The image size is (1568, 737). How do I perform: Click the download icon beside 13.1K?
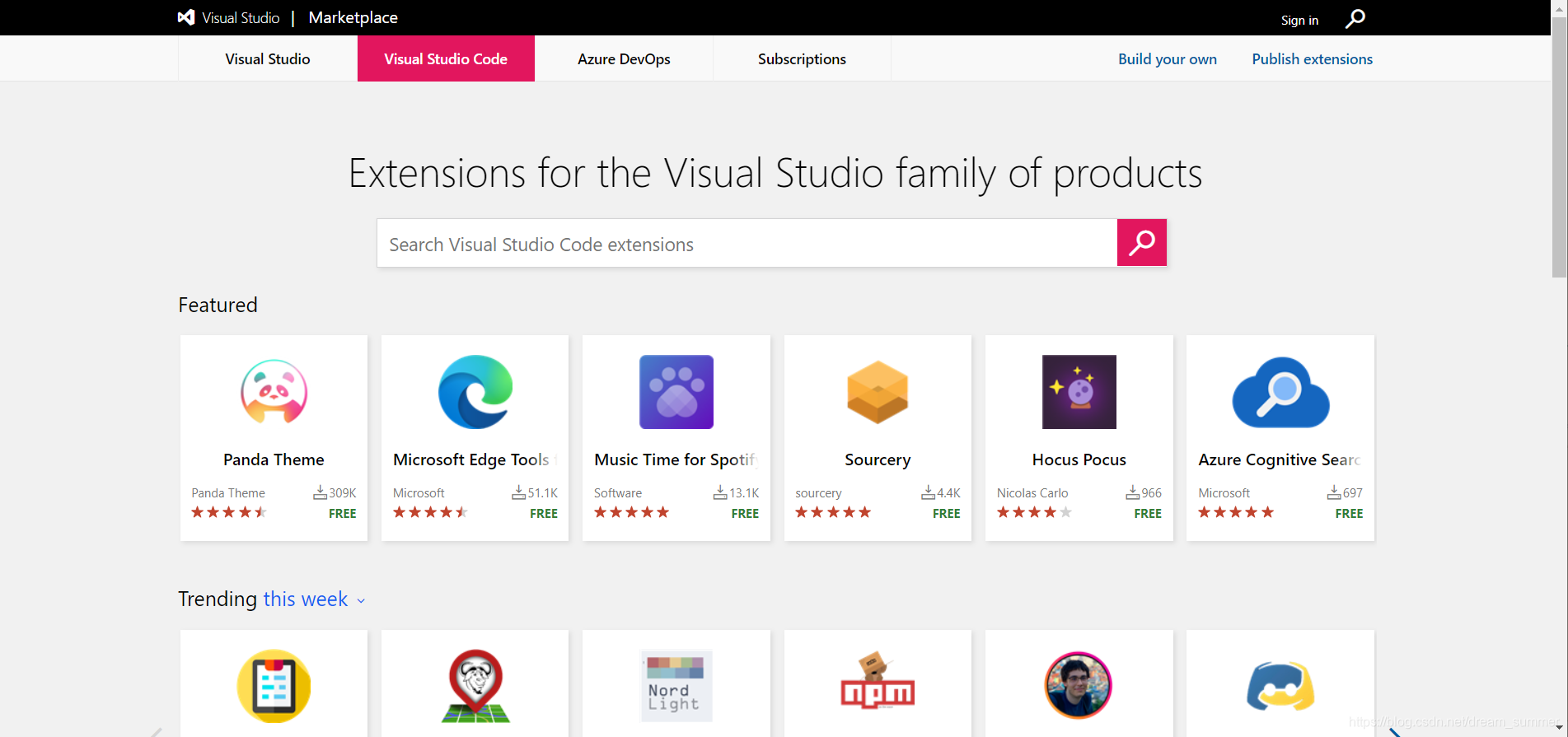tap(720, 492)
